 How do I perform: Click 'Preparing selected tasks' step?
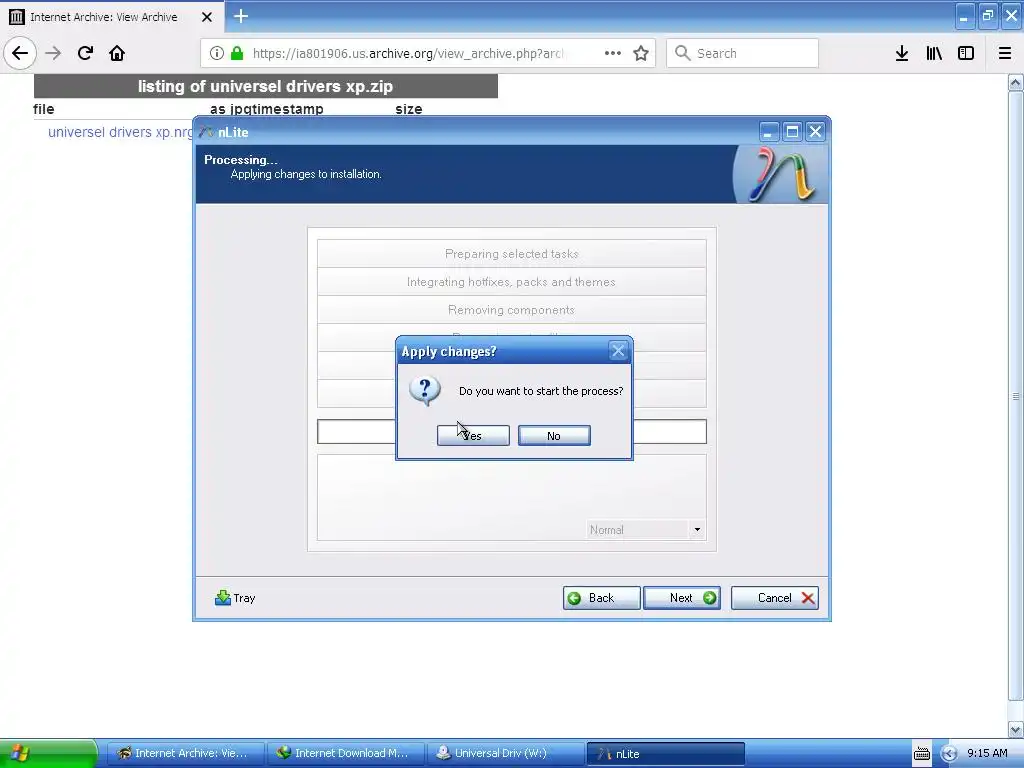point(512,253)
